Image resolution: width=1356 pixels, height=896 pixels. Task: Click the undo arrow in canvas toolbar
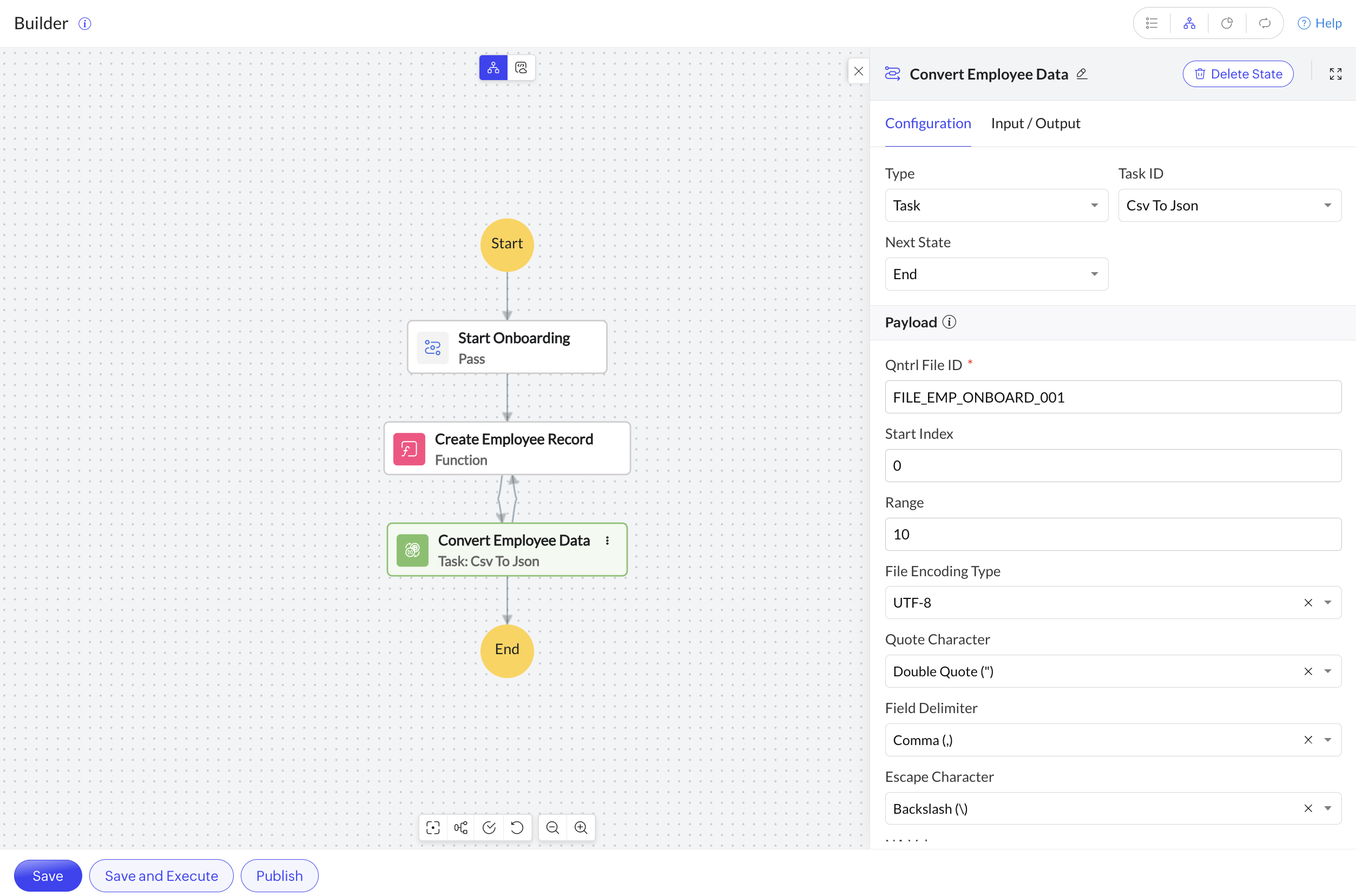517,827
